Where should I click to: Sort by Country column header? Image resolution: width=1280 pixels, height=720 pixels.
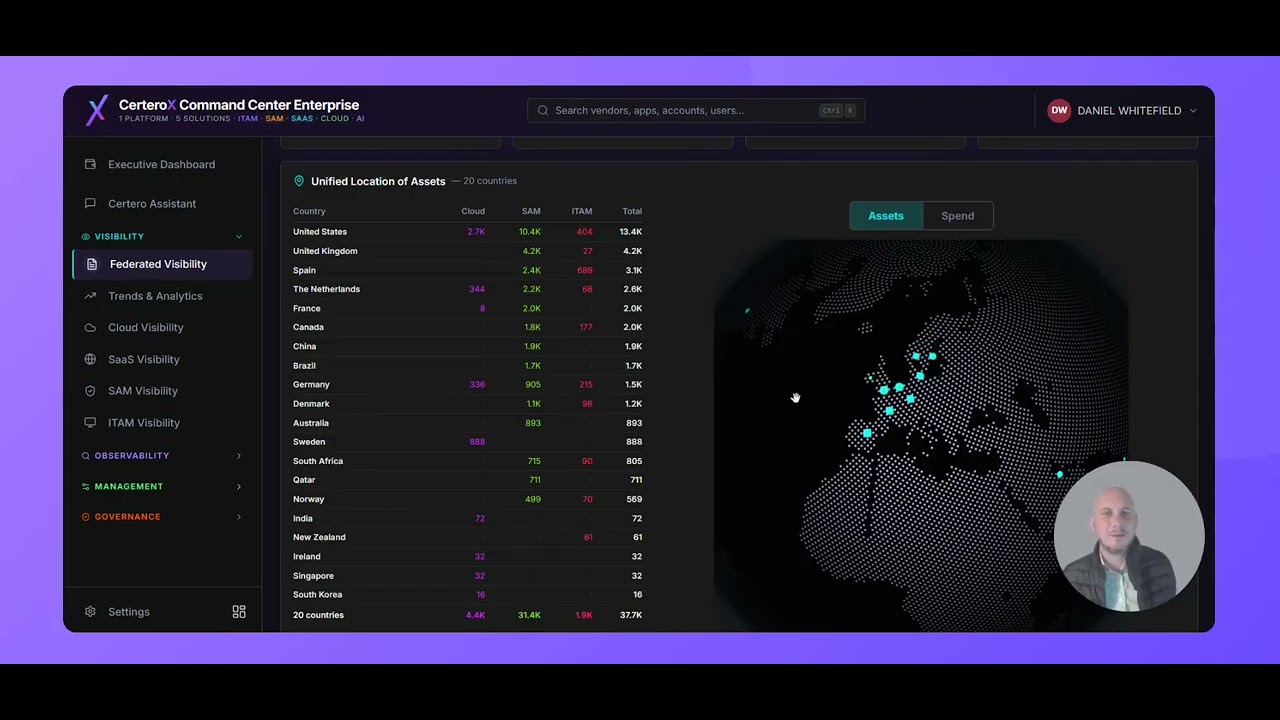click(309, 211)
